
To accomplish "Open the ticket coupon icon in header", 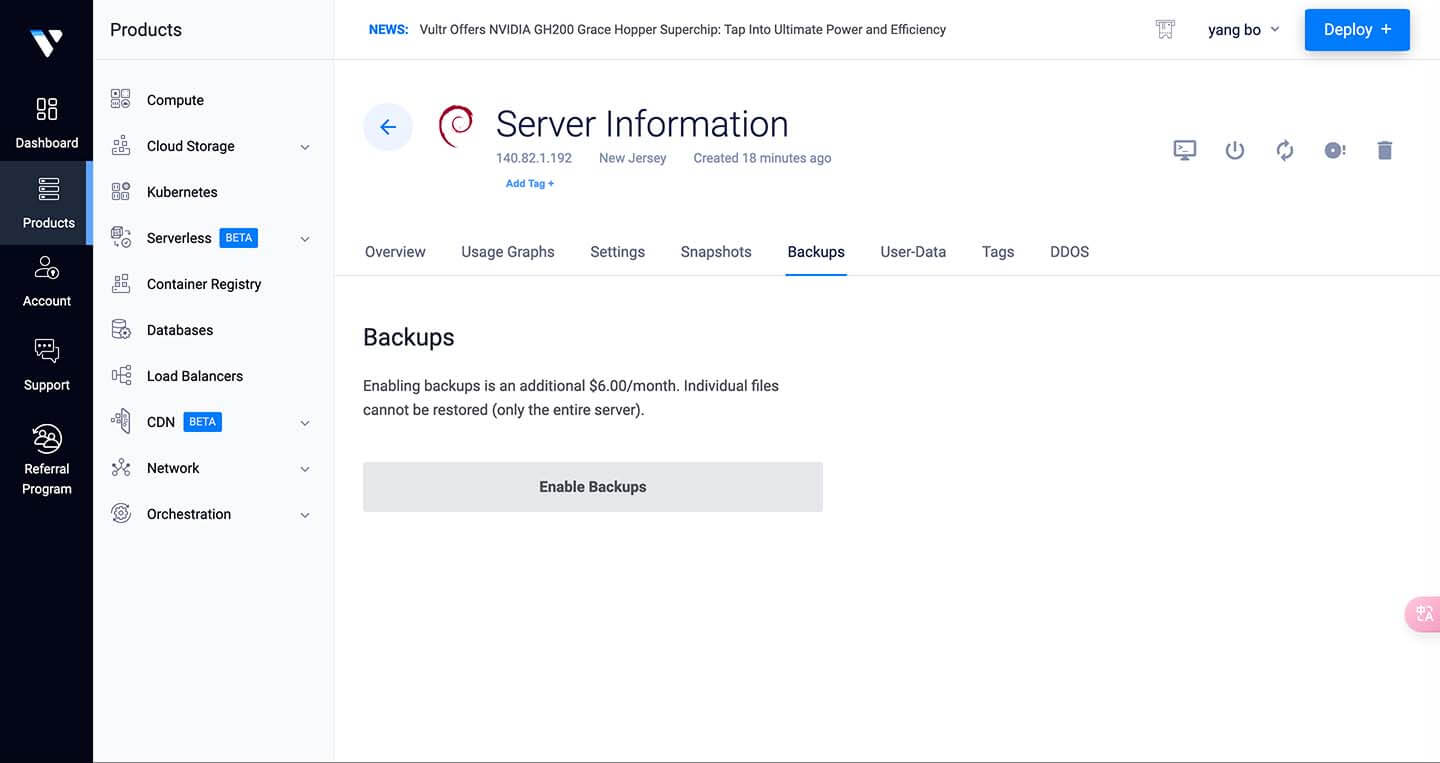I will pos(1165,30).
